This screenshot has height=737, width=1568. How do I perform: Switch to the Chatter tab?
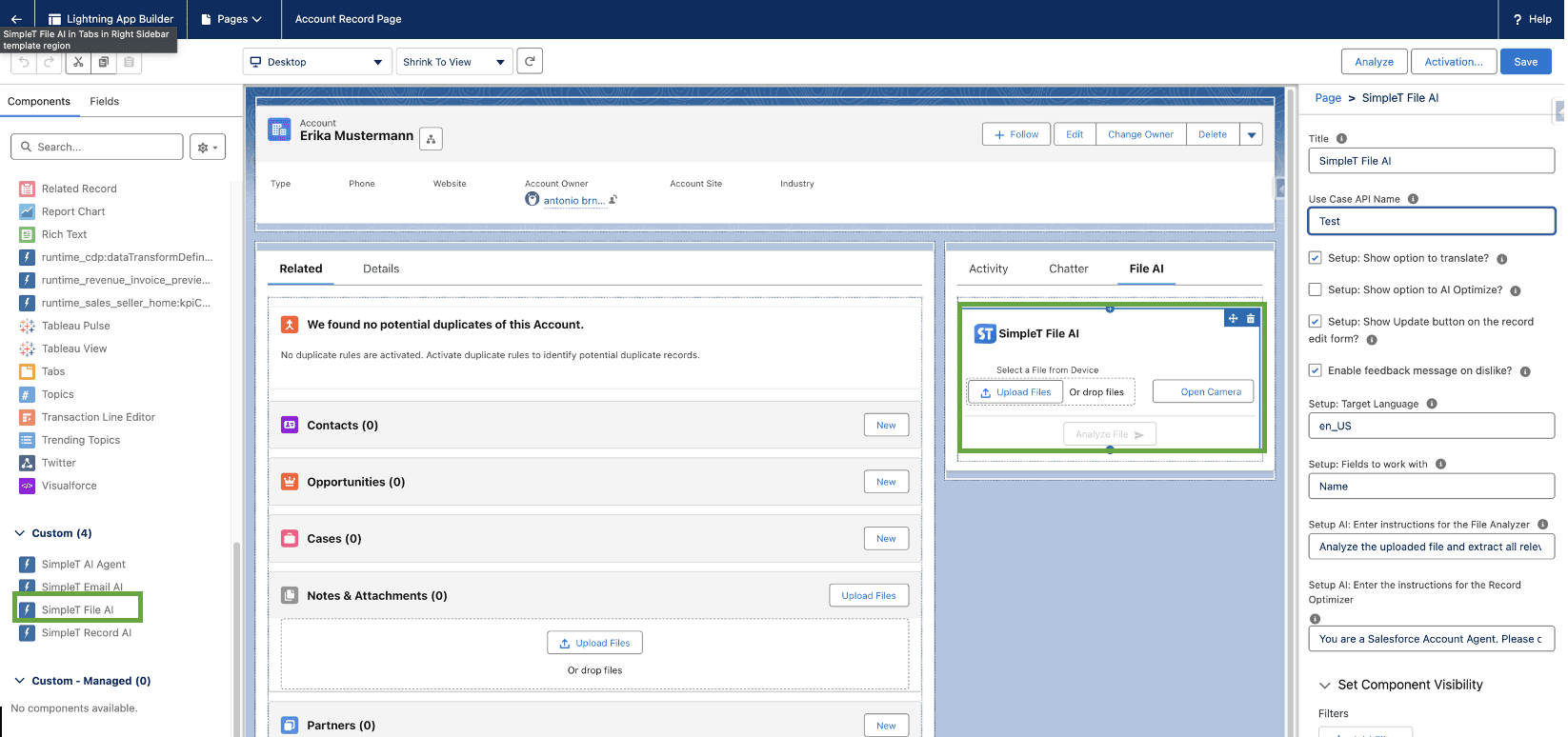click(x=1069, y=269)
